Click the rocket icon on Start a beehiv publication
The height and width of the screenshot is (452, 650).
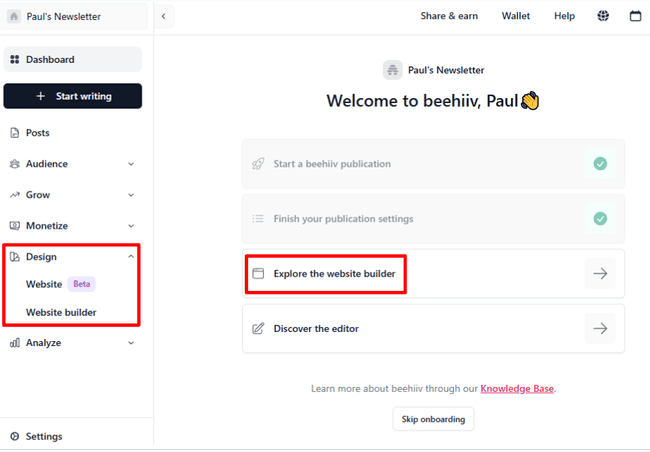(x=258, y=164)
